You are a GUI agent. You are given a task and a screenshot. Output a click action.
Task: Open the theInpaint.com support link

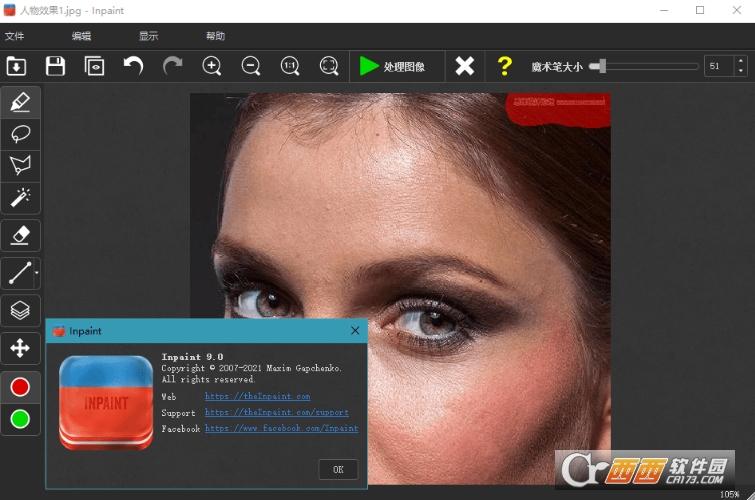point(277,413)
